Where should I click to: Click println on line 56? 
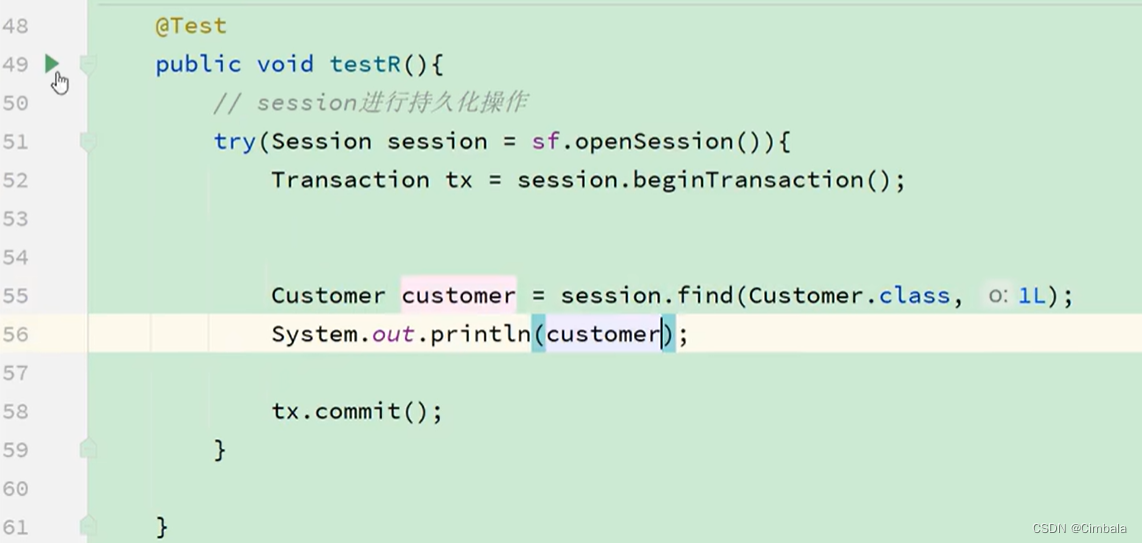tap(481, 334)
